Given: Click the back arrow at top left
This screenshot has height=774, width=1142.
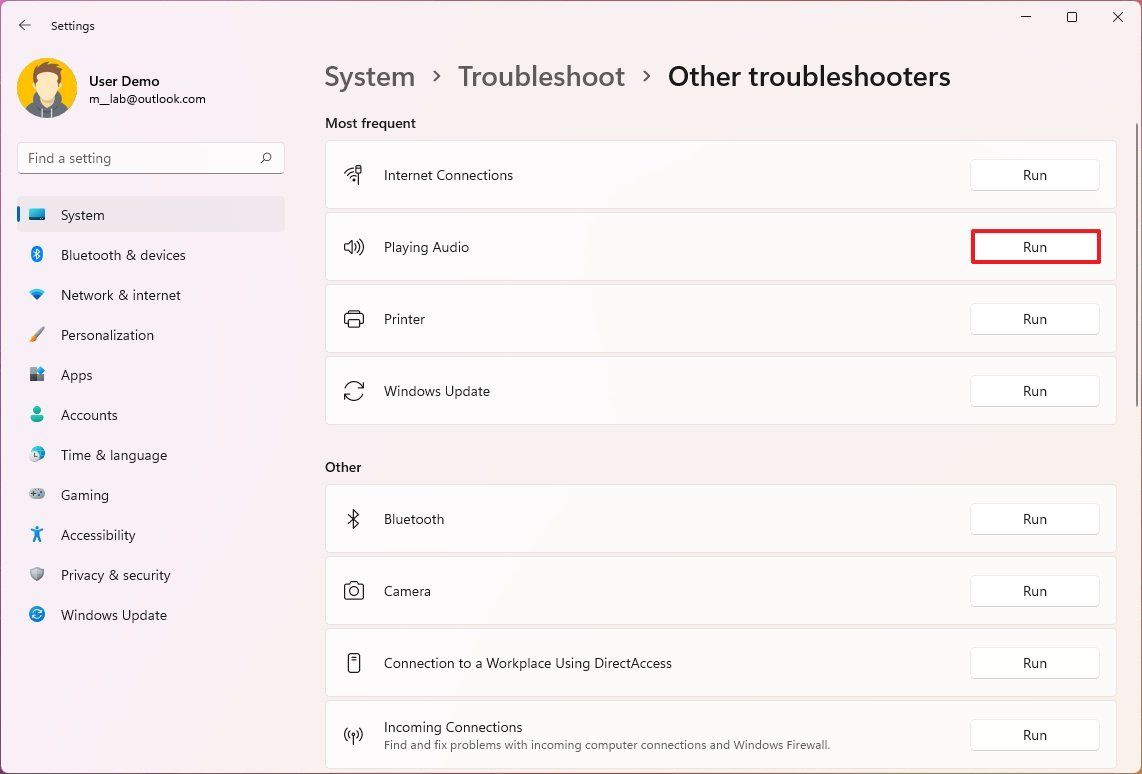Looking at the screenshot, I should 24,25.
